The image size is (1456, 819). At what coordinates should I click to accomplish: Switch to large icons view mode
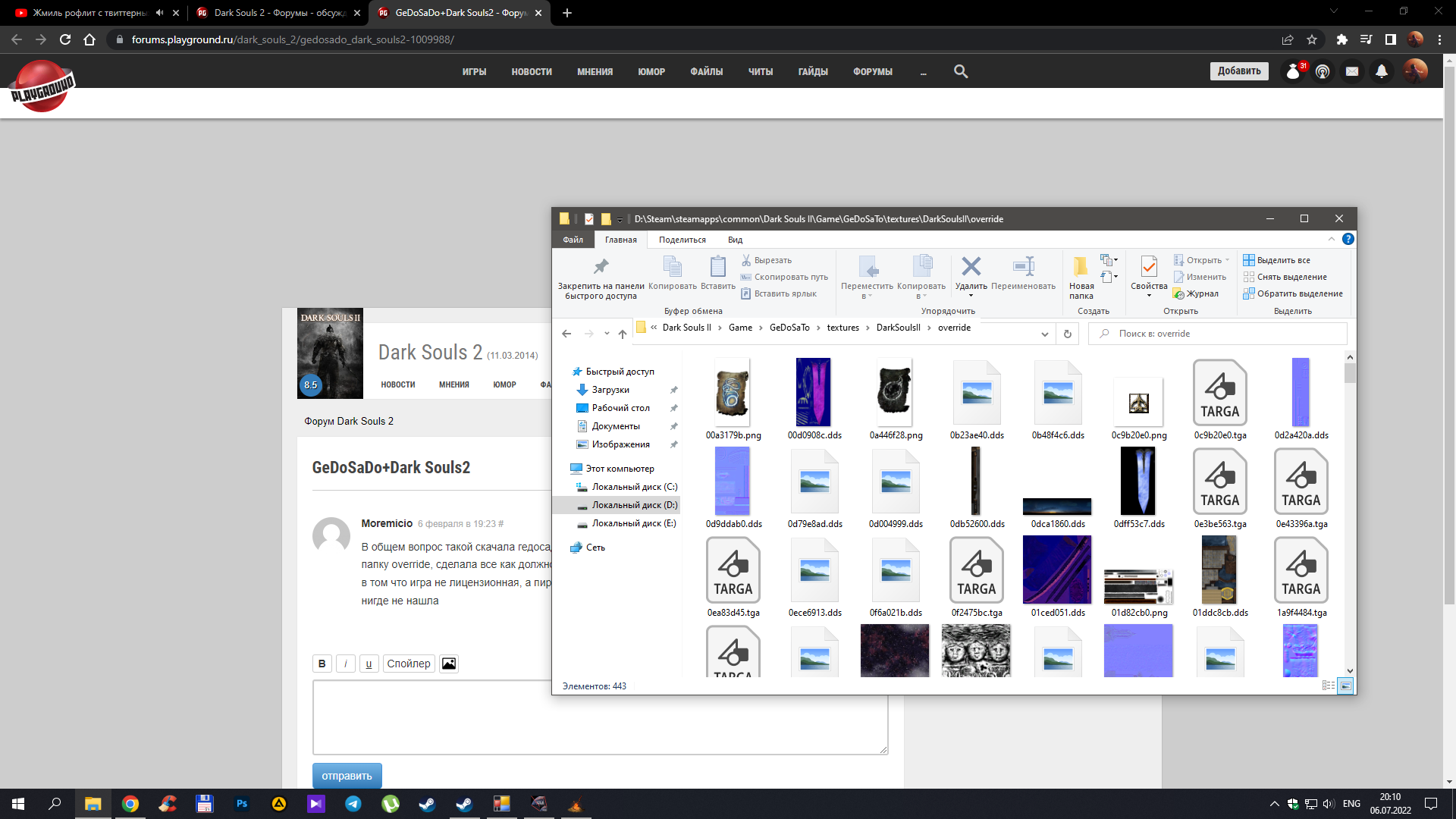point(1346,686)
